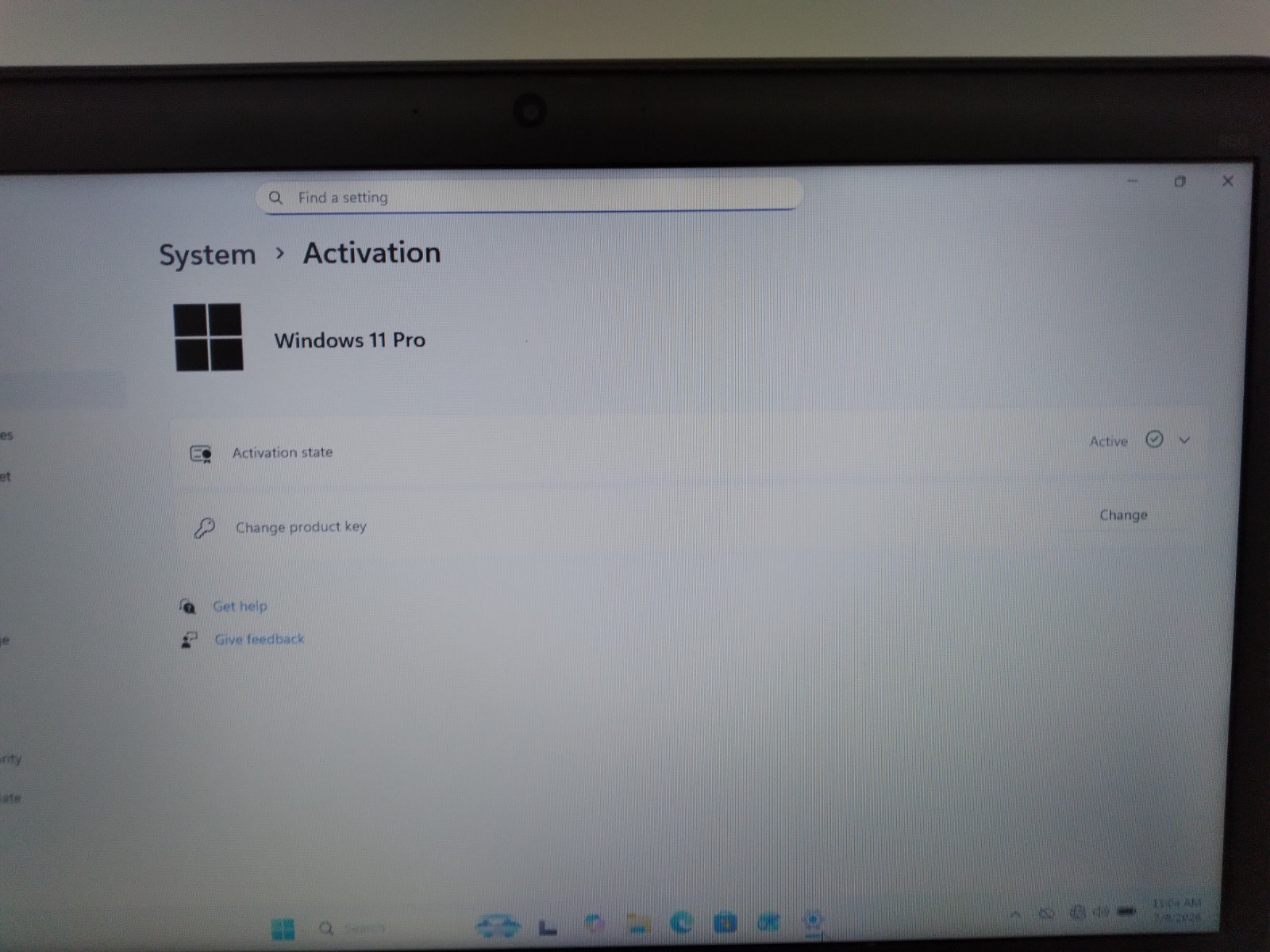Open the dark L-shaped taskbar app
The image size is (1270, 952).
point(548,927)
